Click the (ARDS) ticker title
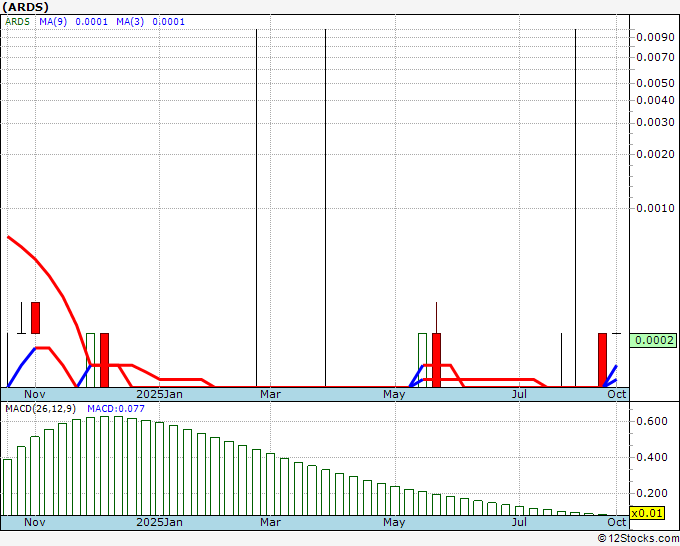The height and width of the screenshot is (546, 680). tap(25, 6)
